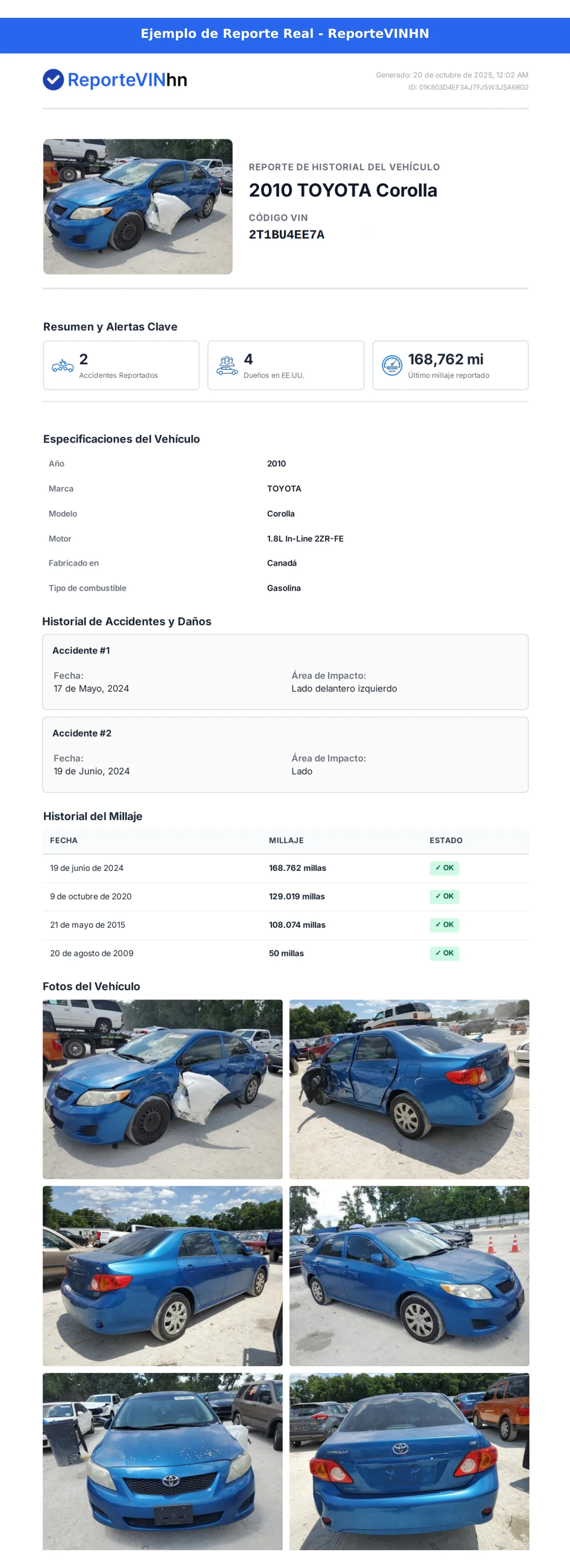Click the OK badge for 9 de octubre 2020
Image resolution: width=570 pixels, height=1568 pixels.
click(x=444, y=896)
